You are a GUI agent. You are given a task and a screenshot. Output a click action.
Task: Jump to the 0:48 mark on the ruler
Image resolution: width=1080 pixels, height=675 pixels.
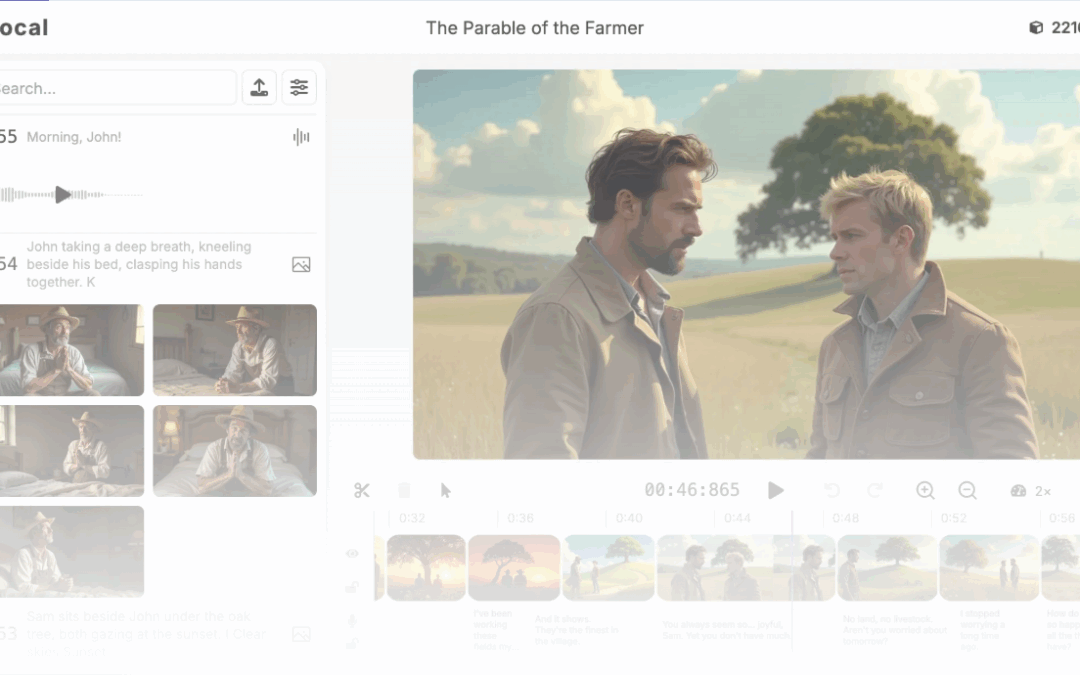tap(845, 518)
